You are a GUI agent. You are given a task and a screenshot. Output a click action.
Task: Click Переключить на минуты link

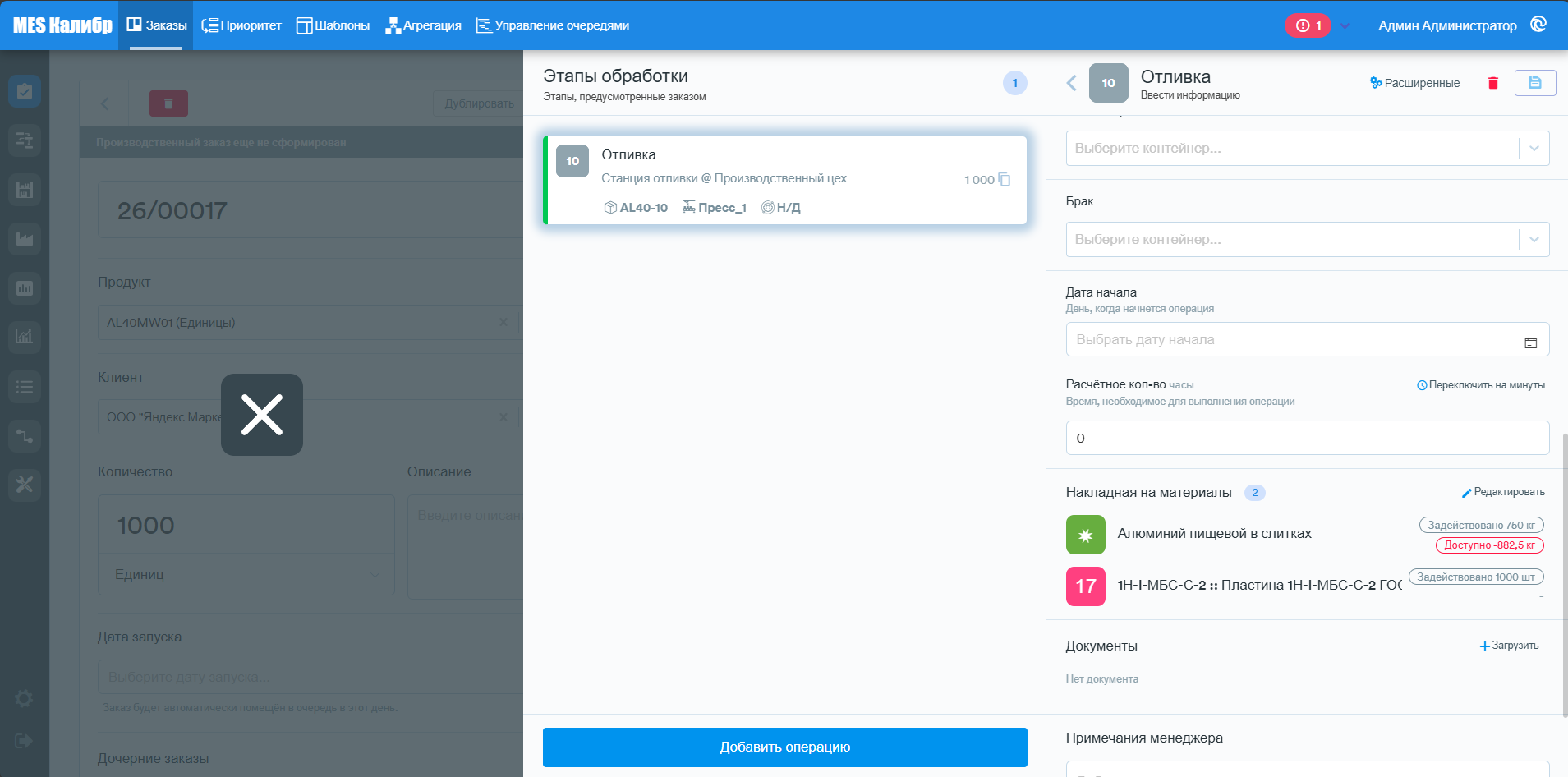1481,385
